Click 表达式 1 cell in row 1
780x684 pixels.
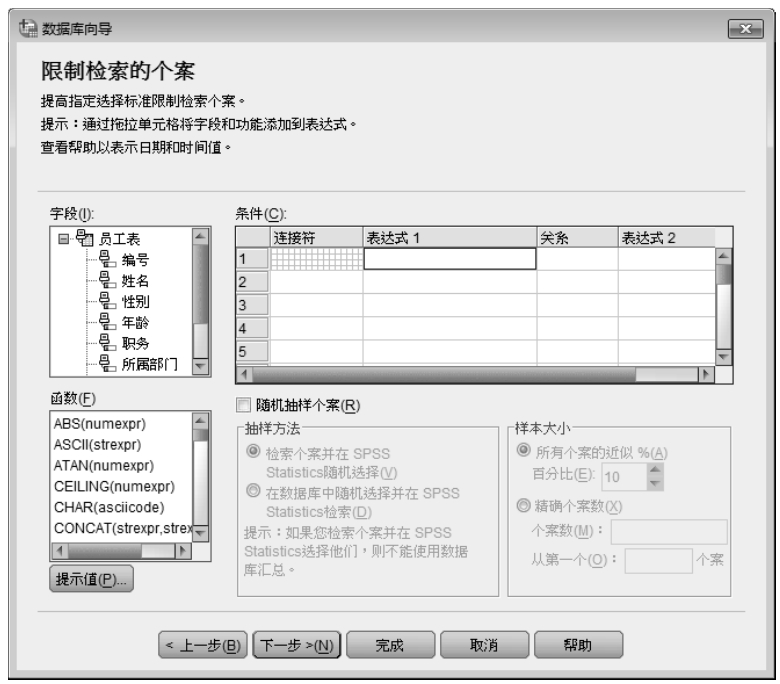[x=450, y=259]
